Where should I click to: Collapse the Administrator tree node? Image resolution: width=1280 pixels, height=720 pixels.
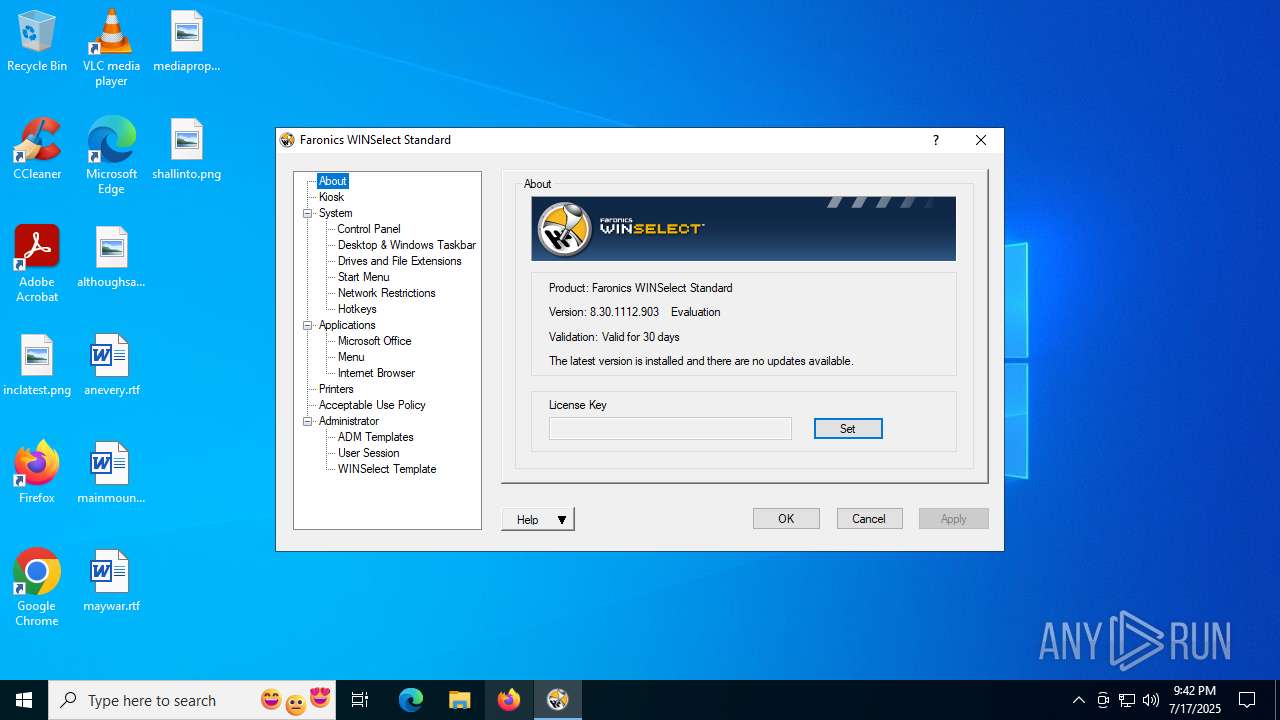(x=308, y=421)
